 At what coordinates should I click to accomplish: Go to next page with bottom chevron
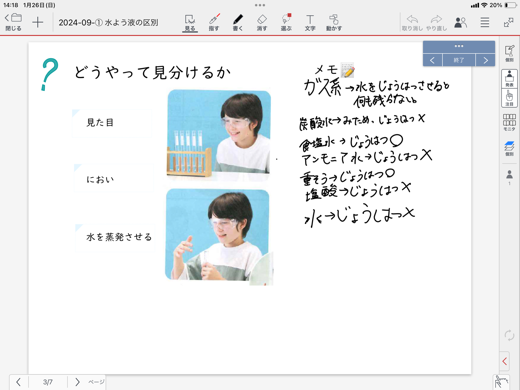77,382
